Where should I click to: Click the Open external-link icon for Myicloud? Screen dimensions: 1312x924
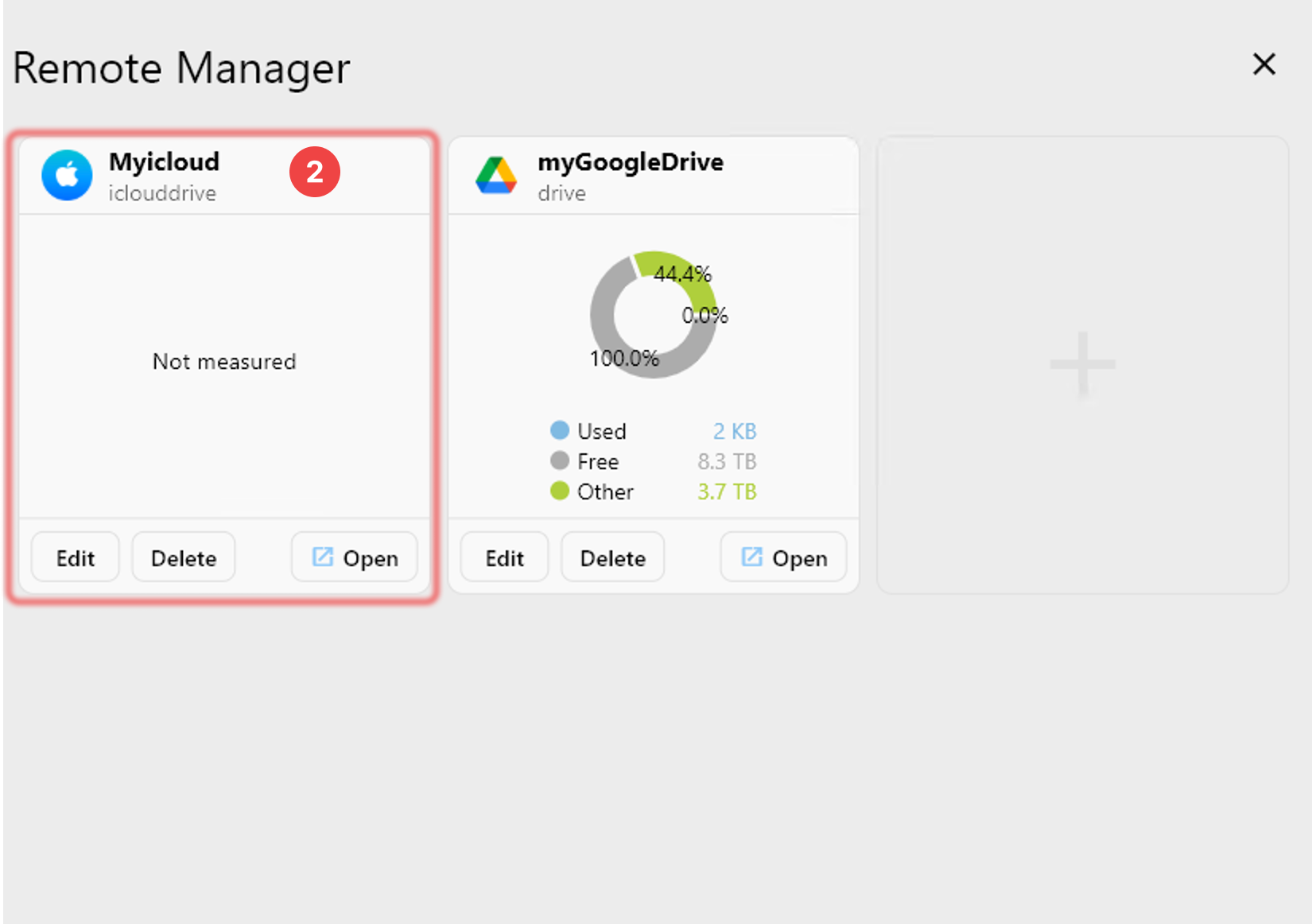322,557
